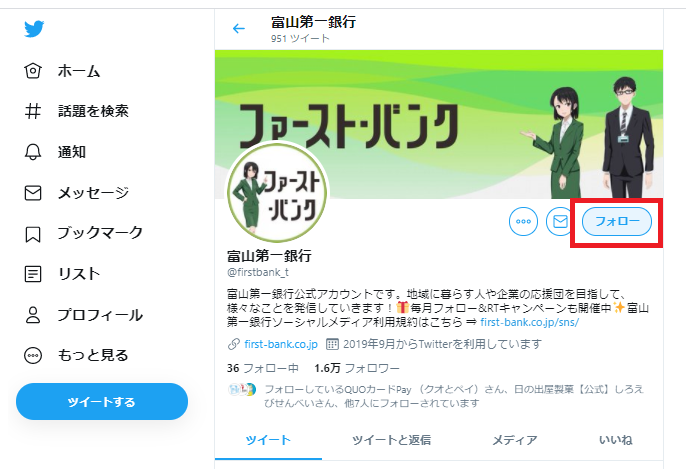Click ツイートする button
Viewport: 686px width, 469px height.
point(102,402)
